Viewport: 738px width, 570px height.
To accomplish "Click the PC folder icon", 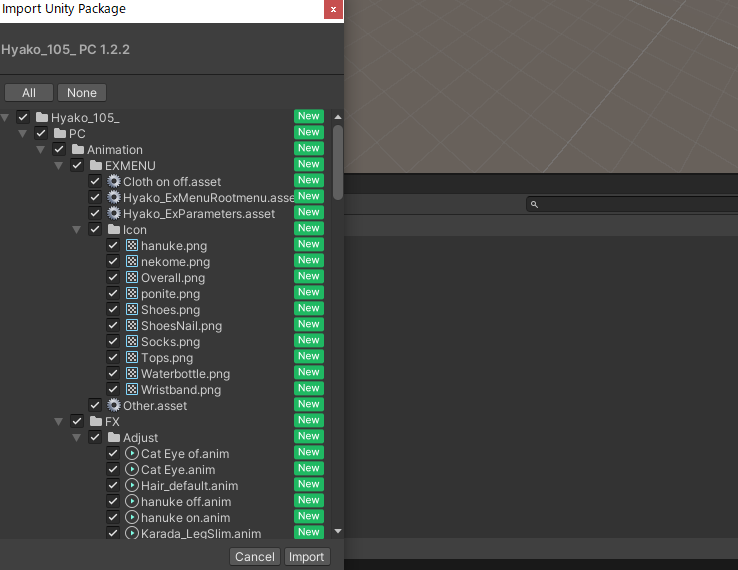I will click(60, 133).
